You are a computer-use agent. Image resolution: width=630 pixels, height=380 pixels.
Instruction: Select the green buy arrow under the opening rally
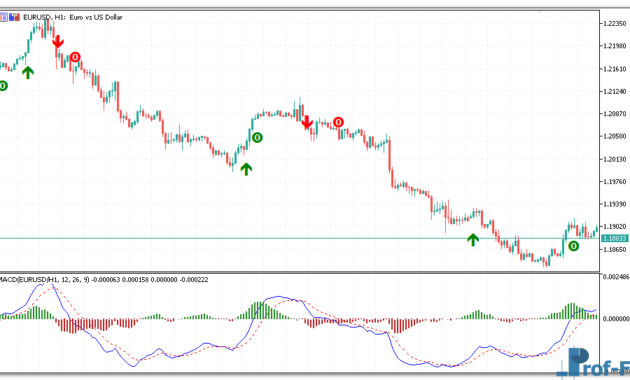(28, 72)
